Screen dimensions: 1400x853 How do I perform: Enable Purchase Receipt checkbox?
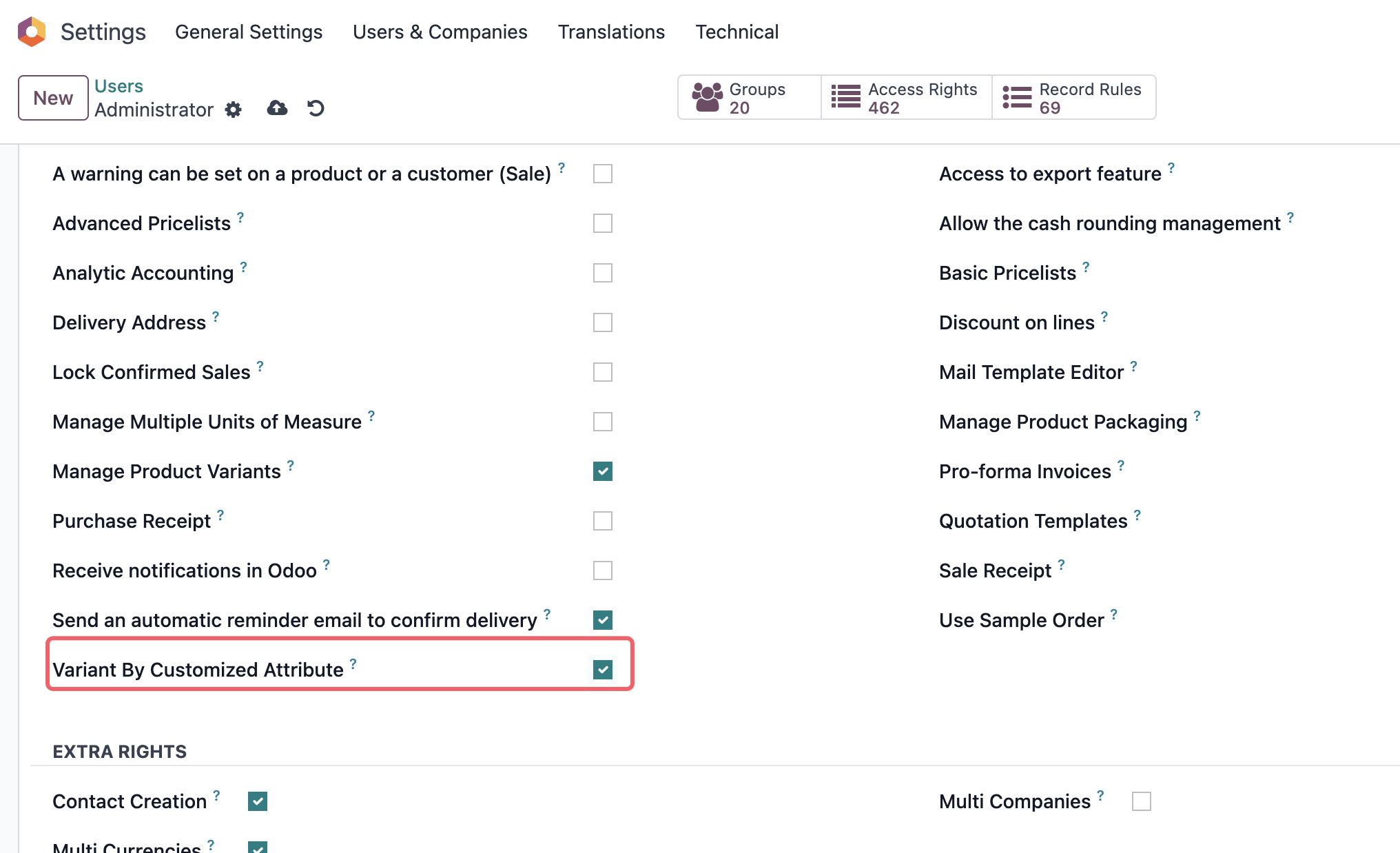603,521
